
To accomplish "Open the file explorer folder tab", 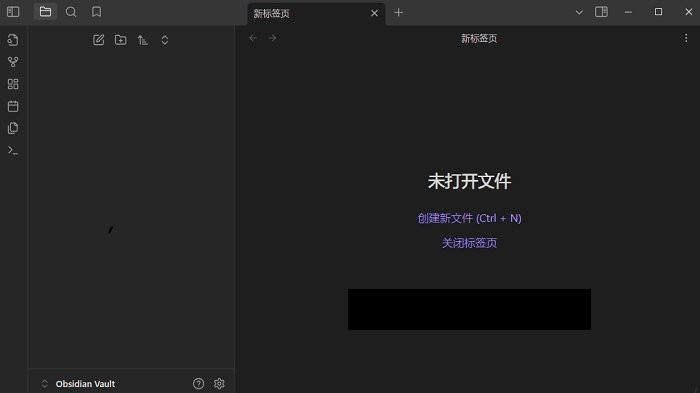I will [45, 12].
